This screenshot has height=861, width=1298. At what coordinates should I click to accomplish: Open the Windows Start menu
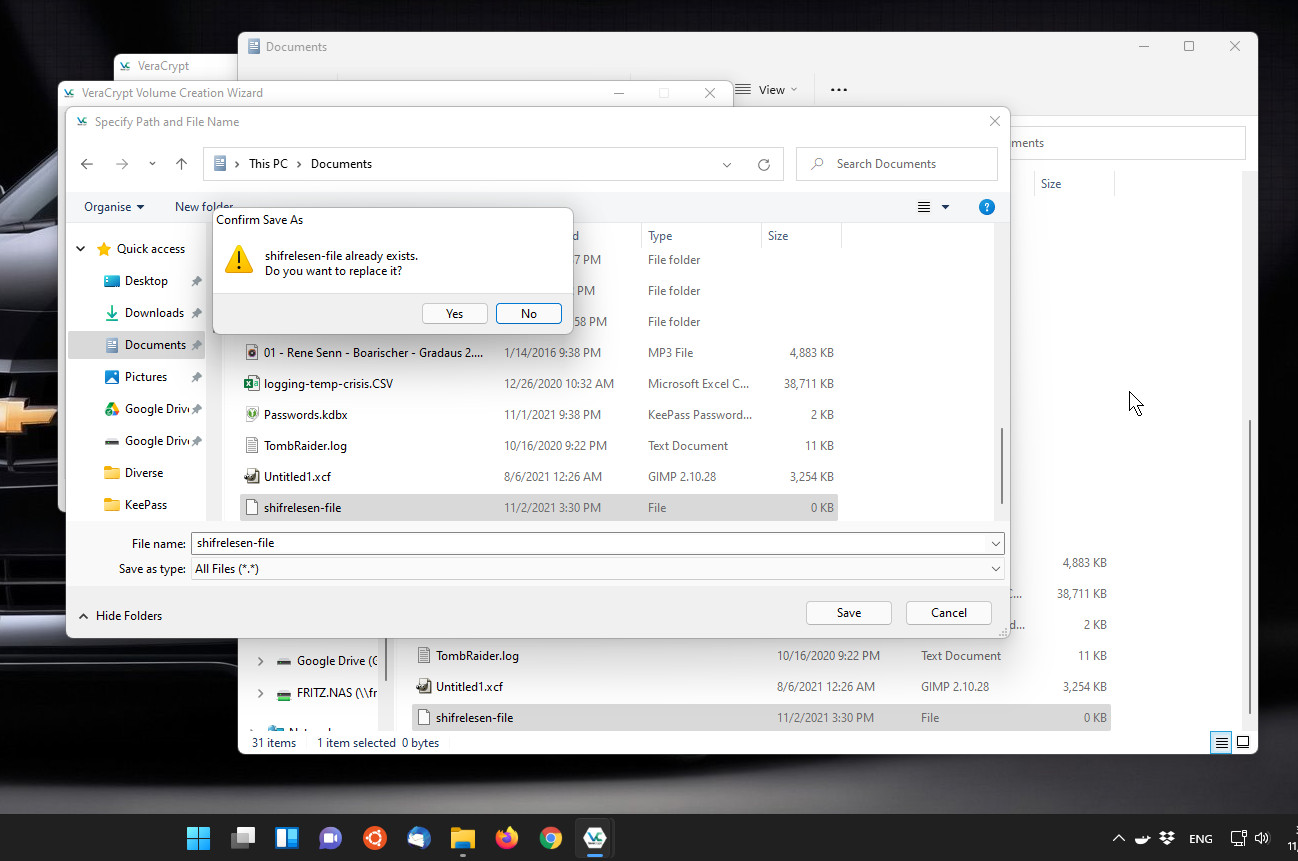tap(199, 838)
